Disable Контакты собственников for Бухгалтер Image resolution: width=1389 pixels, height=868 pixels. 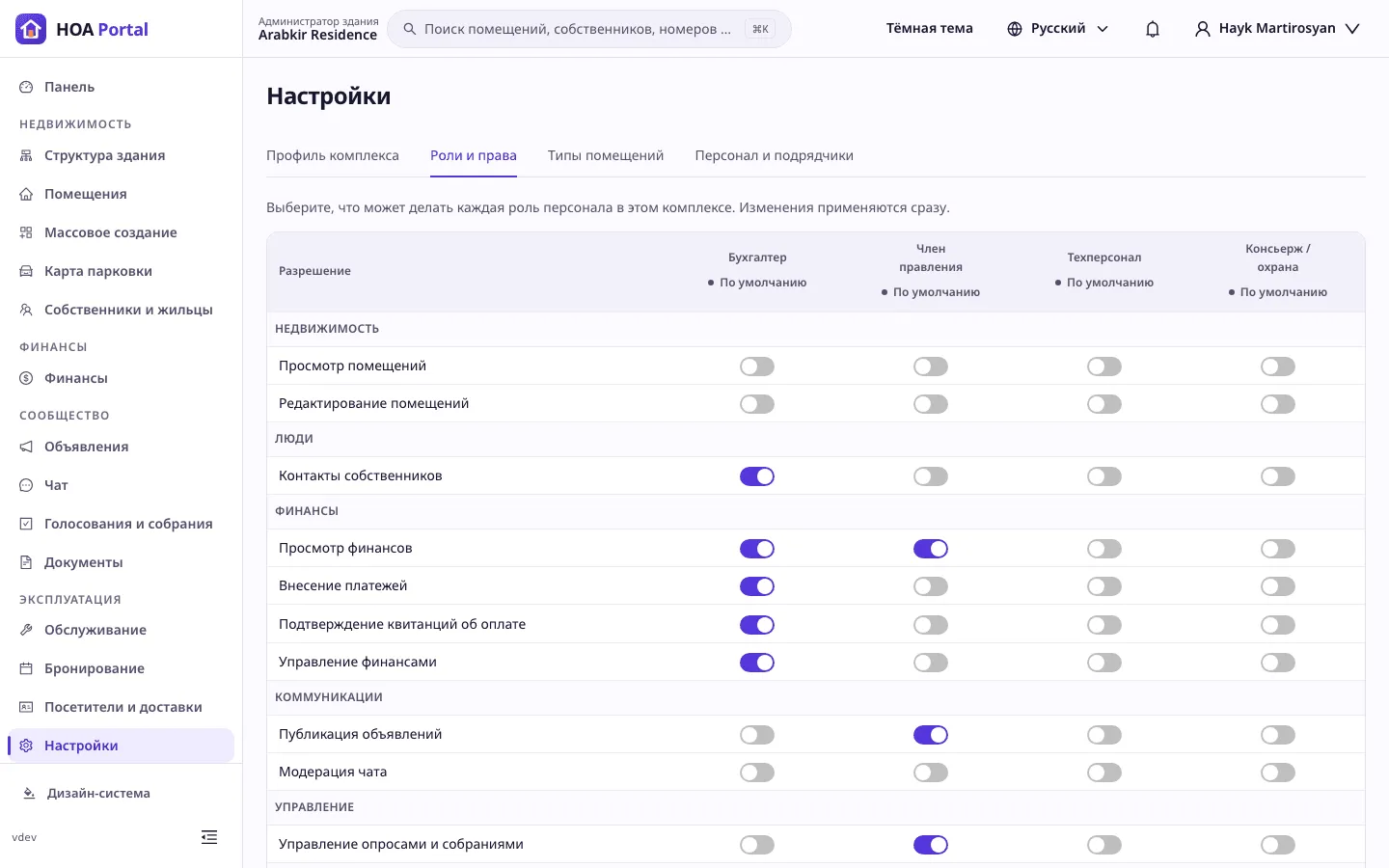pos(757,476)
